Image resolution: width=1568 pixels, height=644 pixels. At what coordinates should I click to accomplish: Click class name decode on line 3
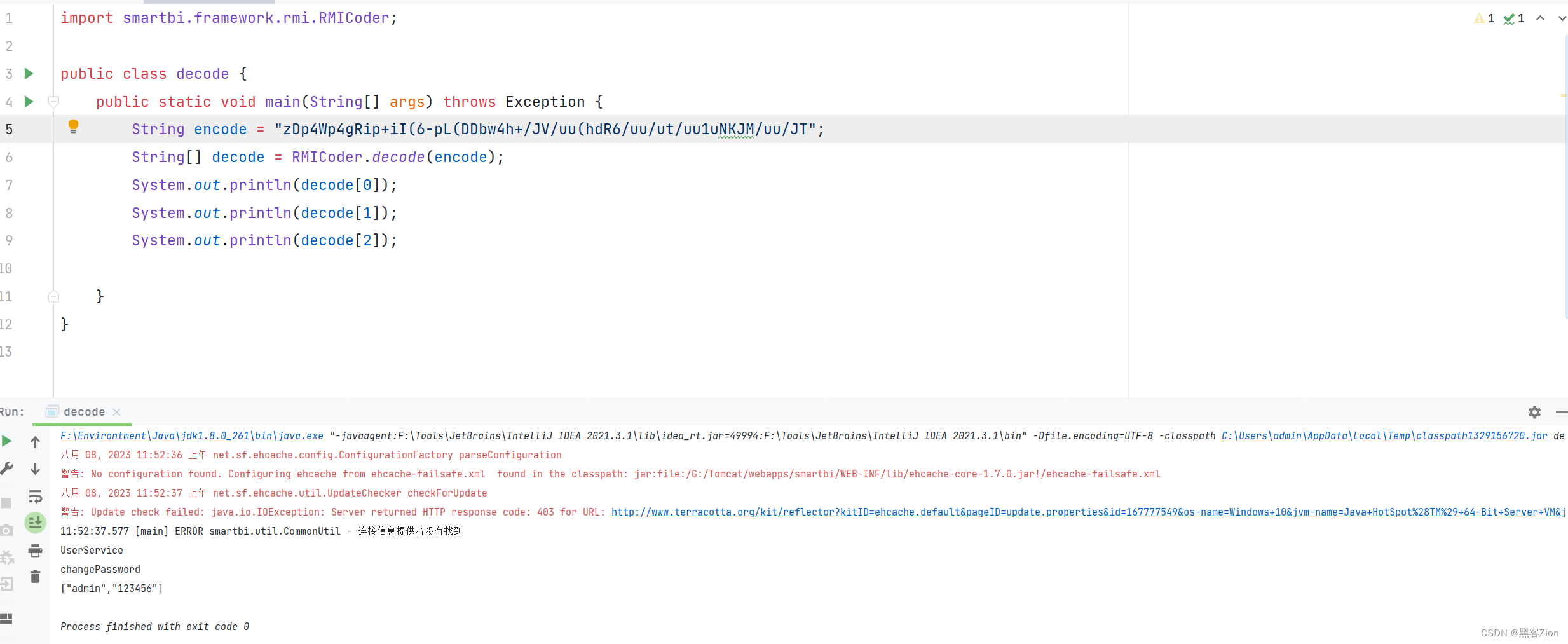202,74
